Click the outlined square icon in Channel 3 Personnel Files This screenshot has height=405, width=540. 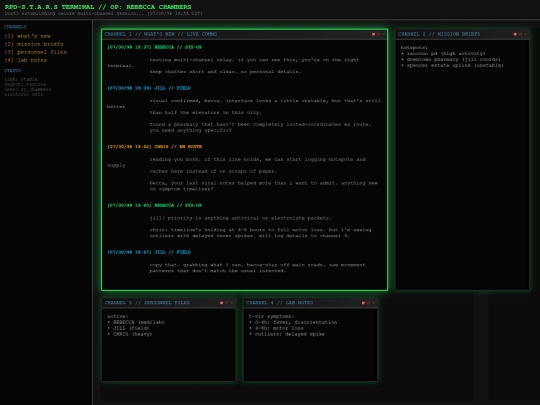227,303
